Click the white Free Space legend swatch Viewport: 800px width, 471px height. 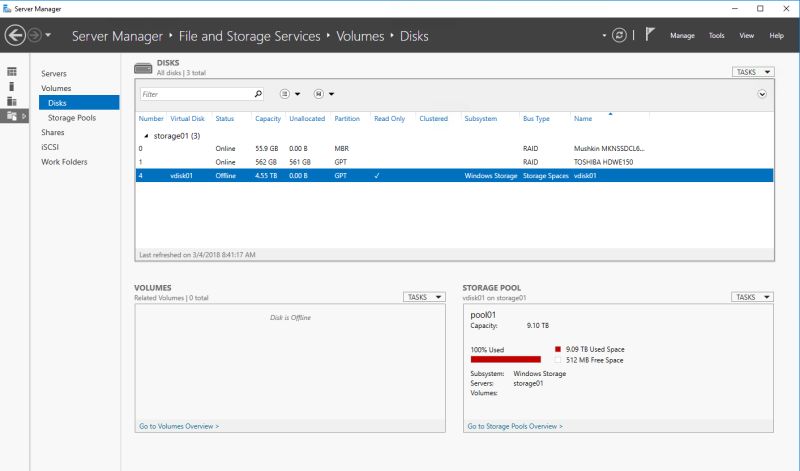point(558,360)
